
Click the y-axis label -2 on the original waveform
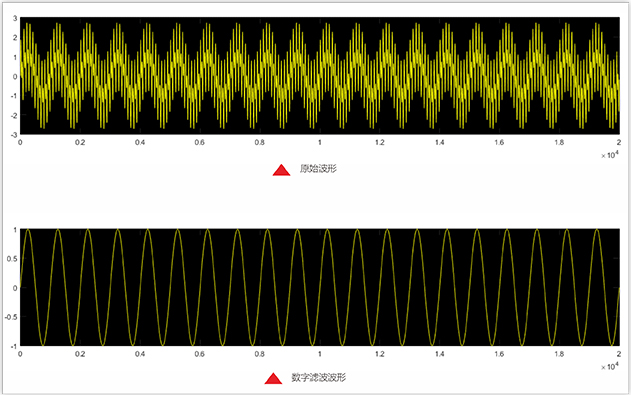point(13,115)
